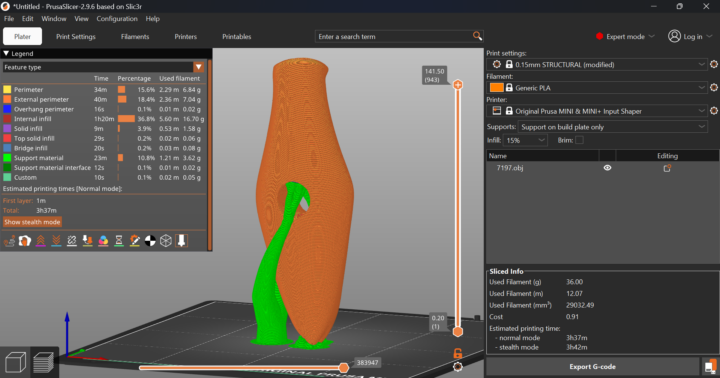The height and width of the screenshot is (378, 720).
Task: Collapse the Legend panel triangle
Action: tap(6, 54)
